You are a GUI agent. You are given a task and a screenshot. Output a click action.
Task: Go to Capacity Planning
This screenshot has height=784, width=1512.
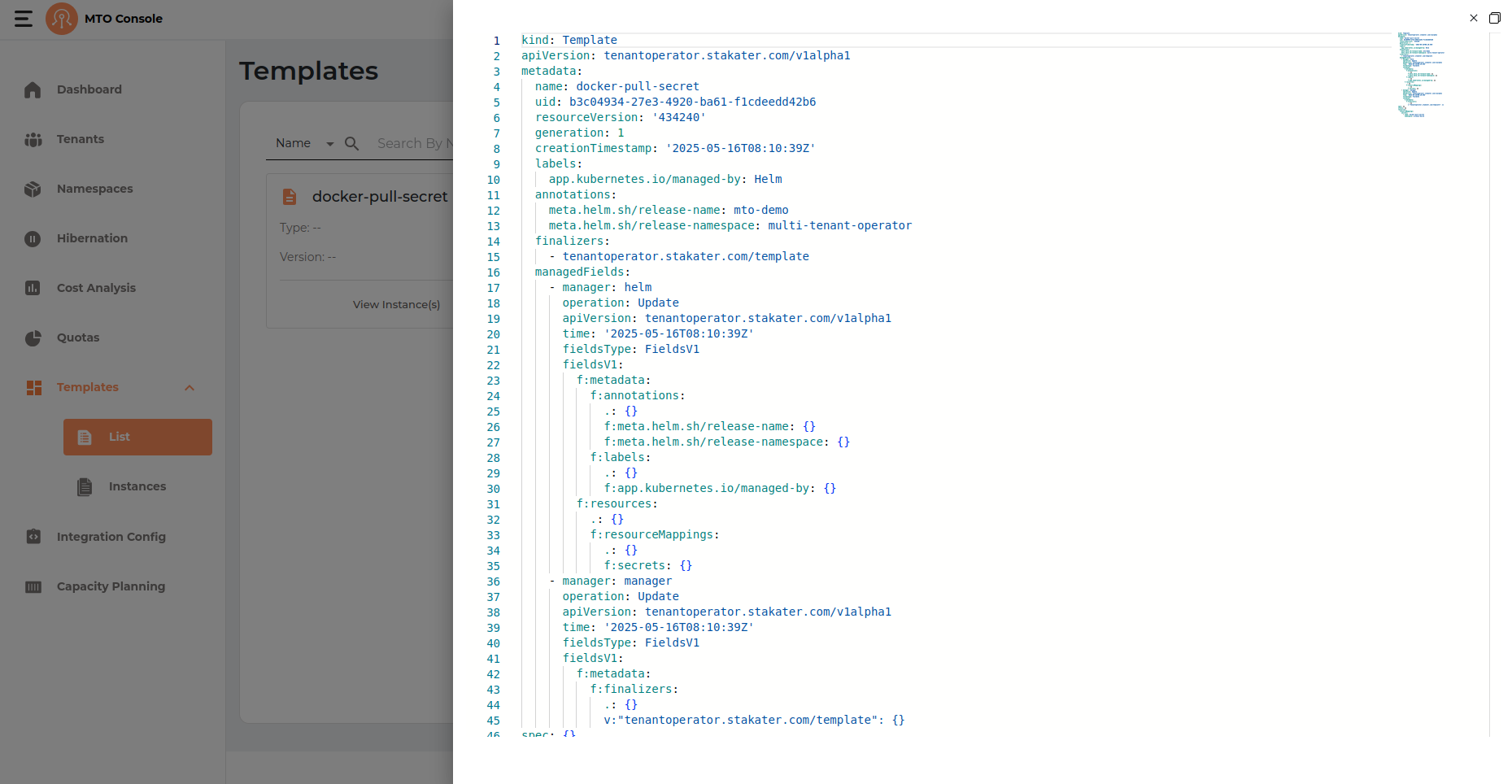(x=111, y=586)
